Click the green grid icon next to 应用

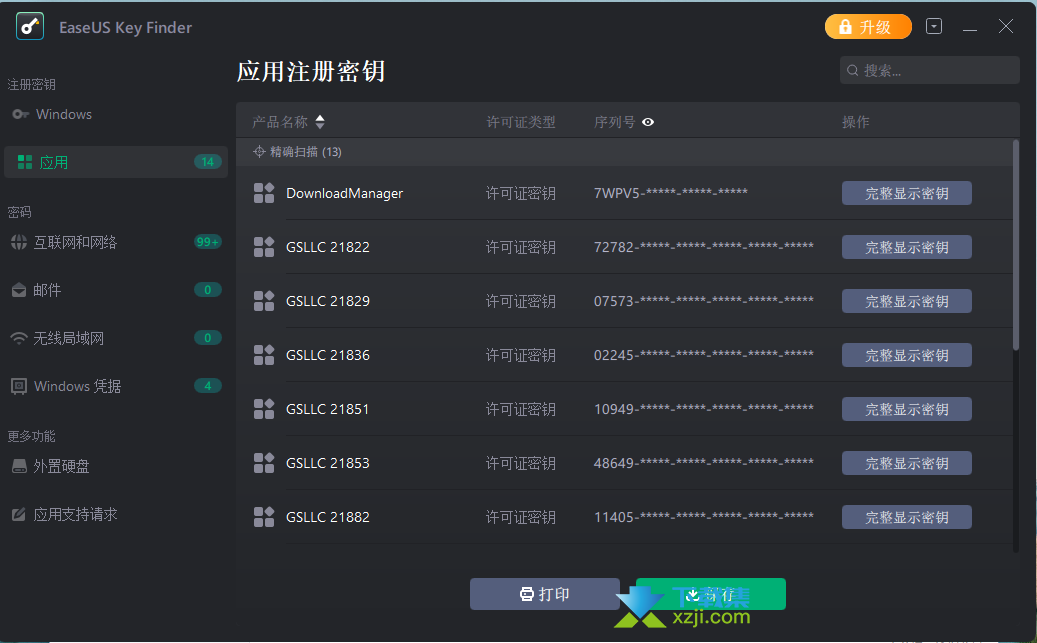pyautogui.click(x=24, y=162)
